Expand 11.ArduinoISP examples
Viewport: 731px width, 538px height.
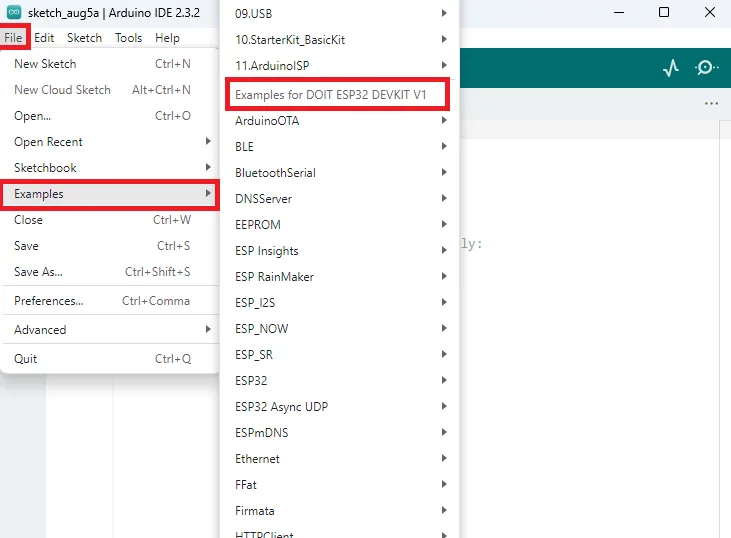coord(340,66)
